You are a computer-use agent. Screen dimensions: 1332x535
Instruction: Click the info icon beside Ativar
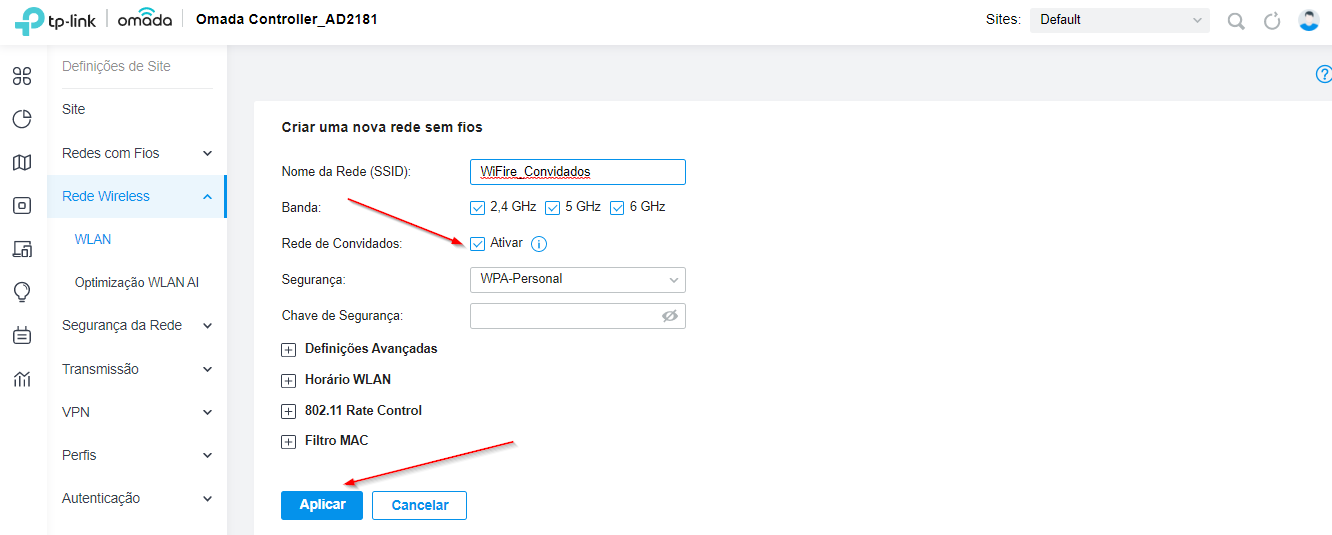point(539,244)
